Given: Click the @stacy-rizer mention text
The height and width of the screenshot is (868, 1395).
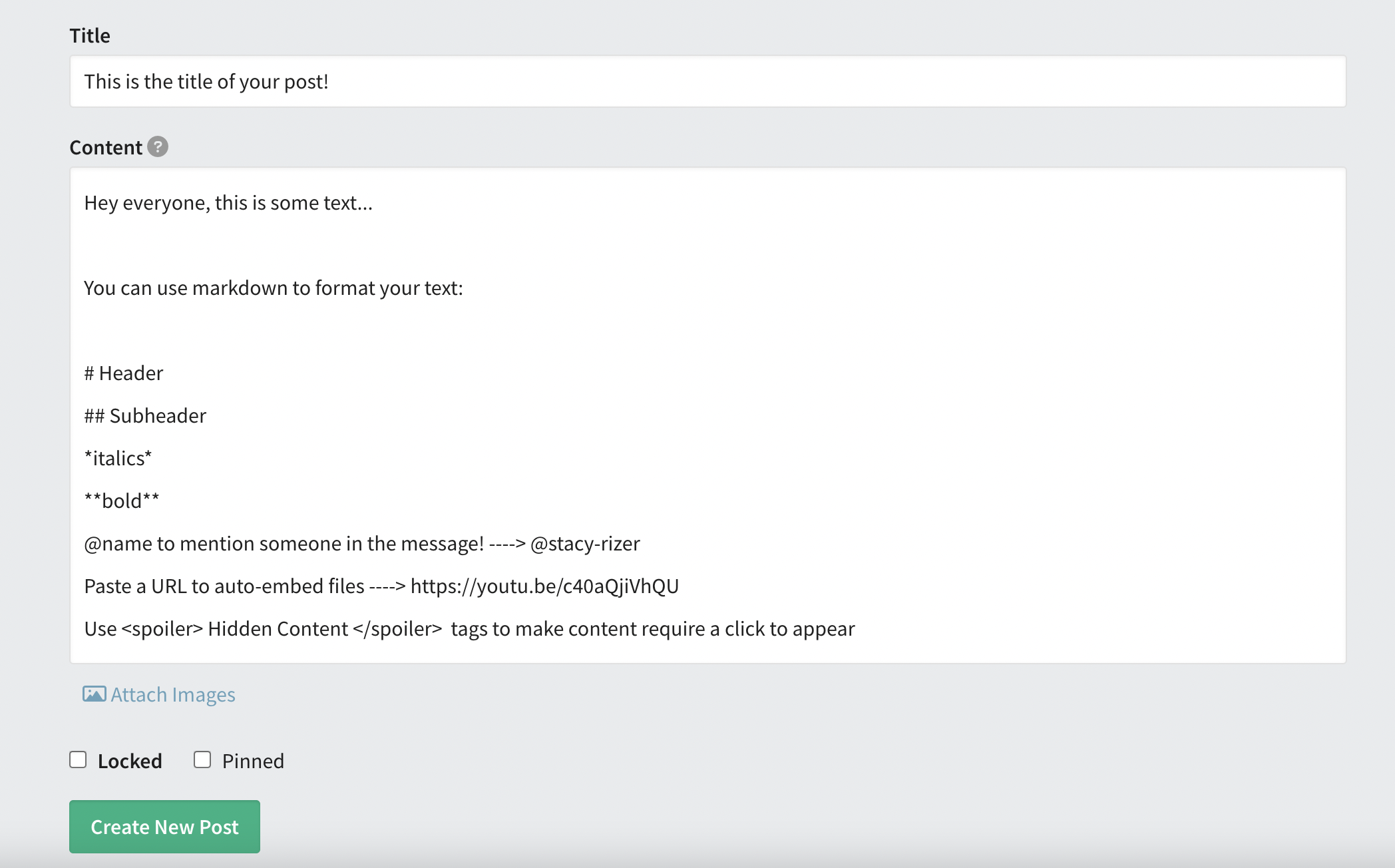Looking at the screenshot, I should coord(585,544).
